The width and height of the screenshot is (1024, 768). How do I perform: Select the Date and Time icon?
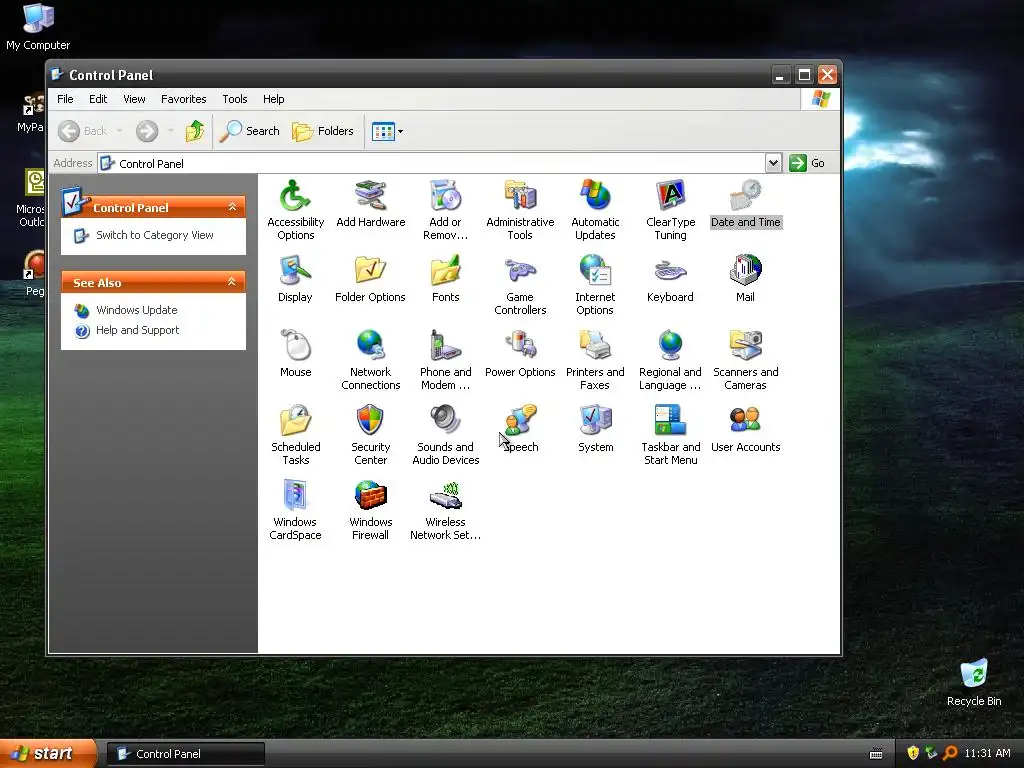pos(745,196)
